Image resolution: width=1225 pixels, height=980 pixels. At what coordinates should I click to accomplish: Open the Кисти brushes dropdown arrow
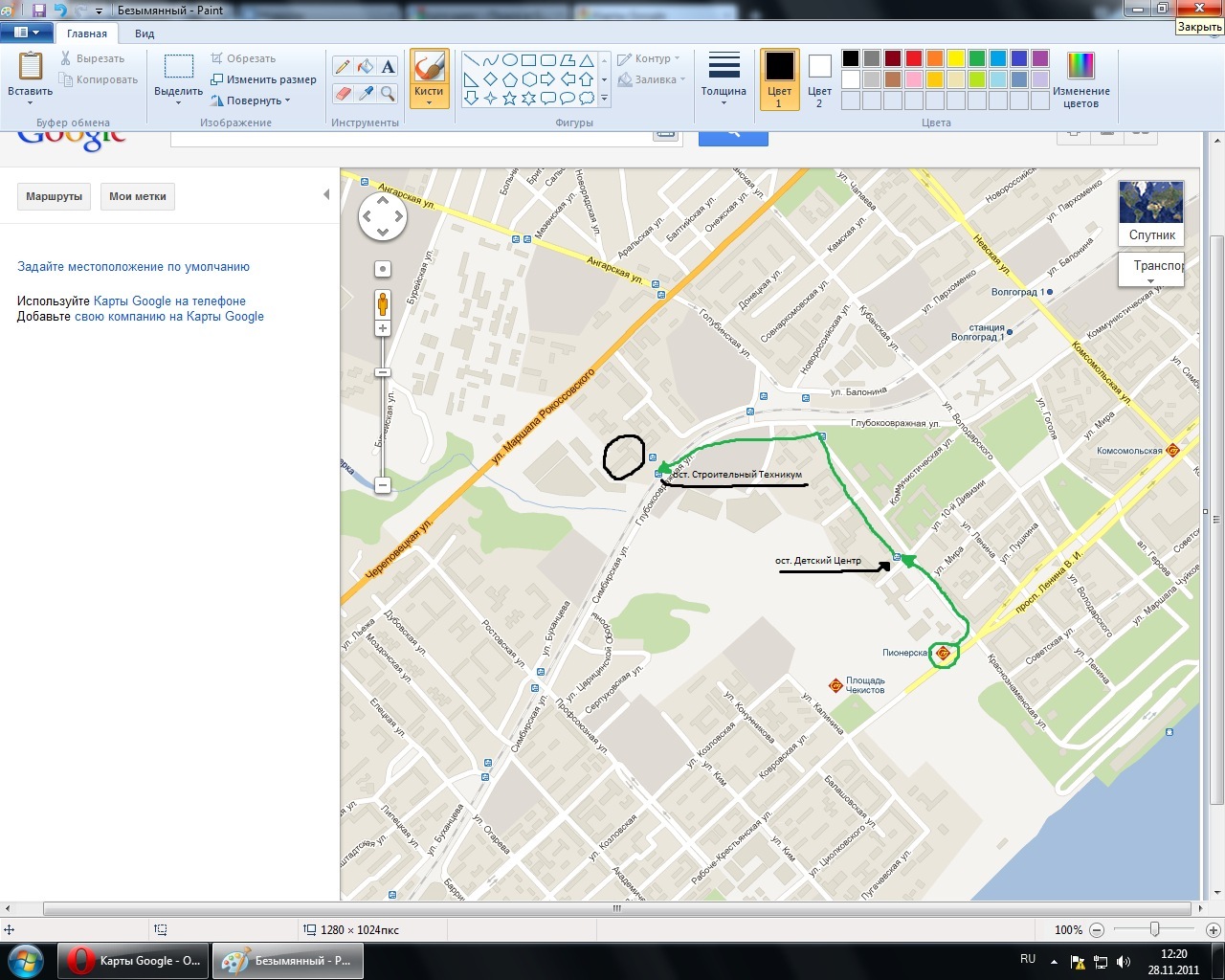[429, 102]
